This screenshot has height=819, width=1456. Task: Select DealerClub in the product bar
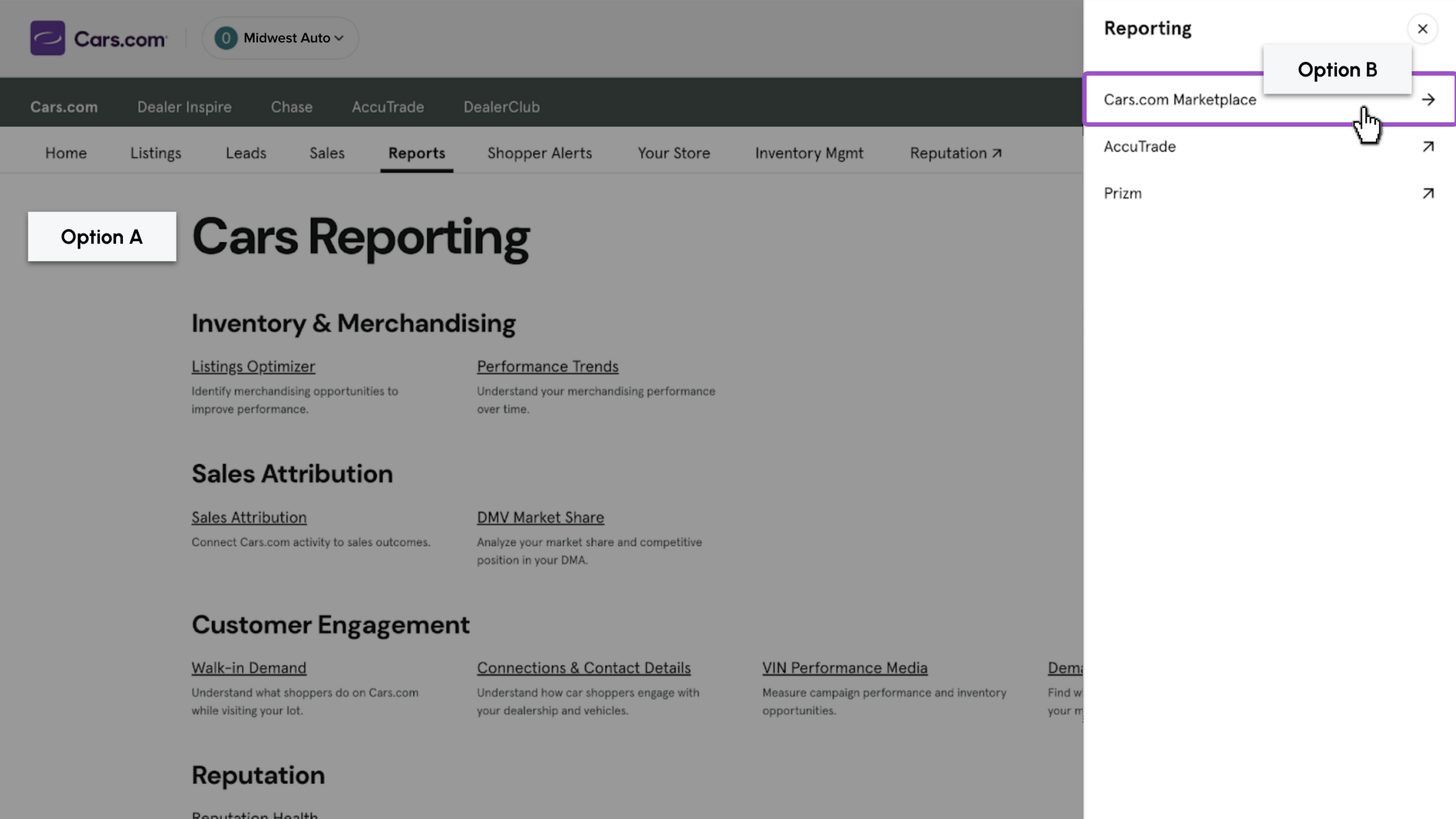[502, 107]
